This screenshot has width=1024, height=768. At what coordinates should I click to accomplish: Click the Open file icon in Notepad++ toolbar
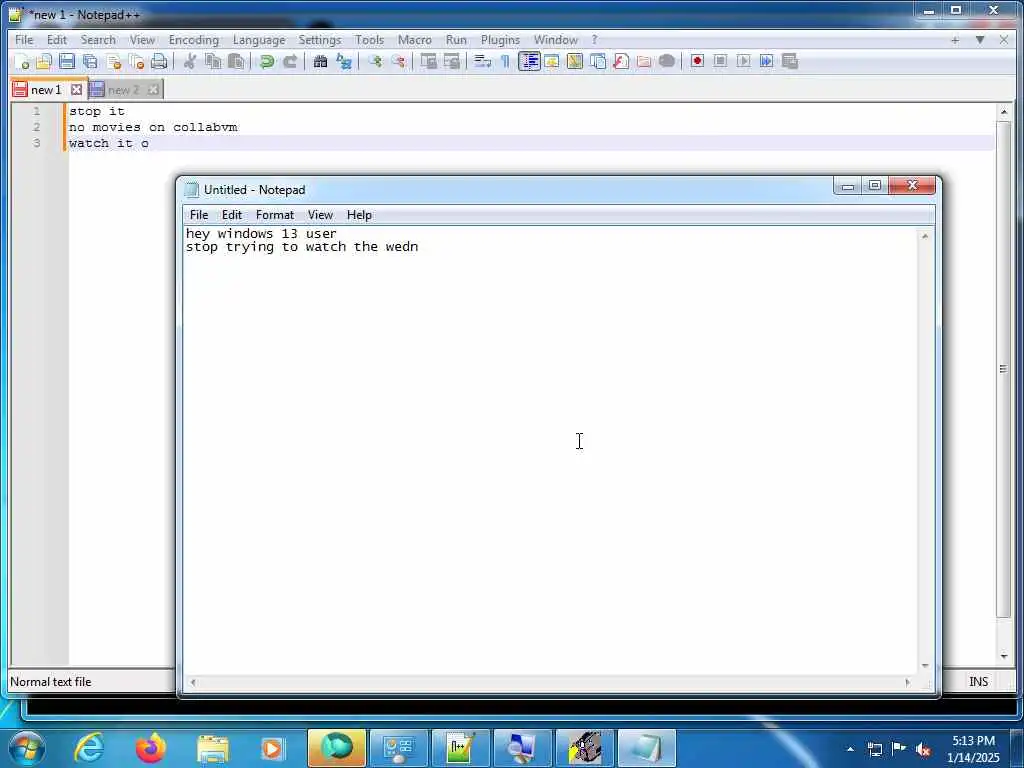pos(44,61)
